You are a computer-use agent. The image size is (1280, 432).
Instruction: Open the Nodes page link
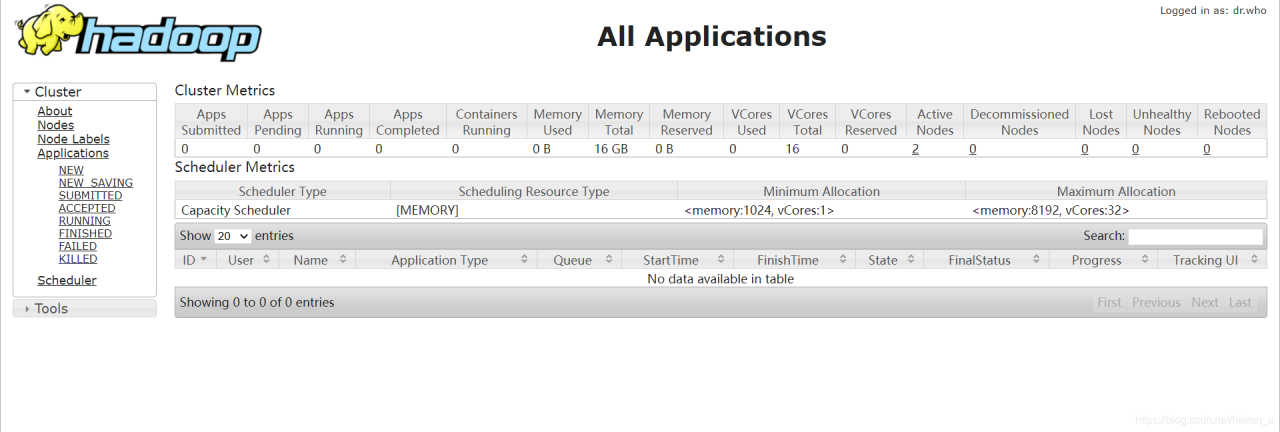(56, 125)
